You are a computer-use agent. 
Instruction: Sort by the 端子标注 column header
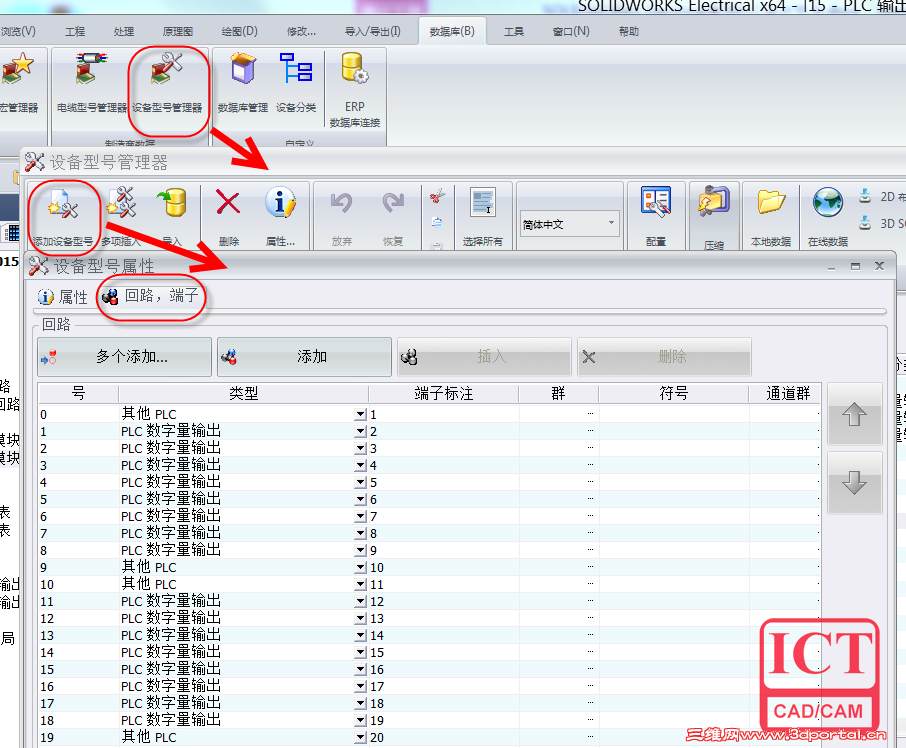[444, 393]
